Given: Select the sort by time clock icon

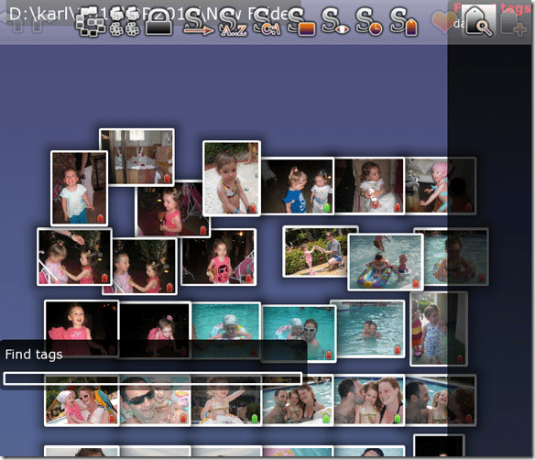Looking at the screenshot, I should [x=370, y=22].
